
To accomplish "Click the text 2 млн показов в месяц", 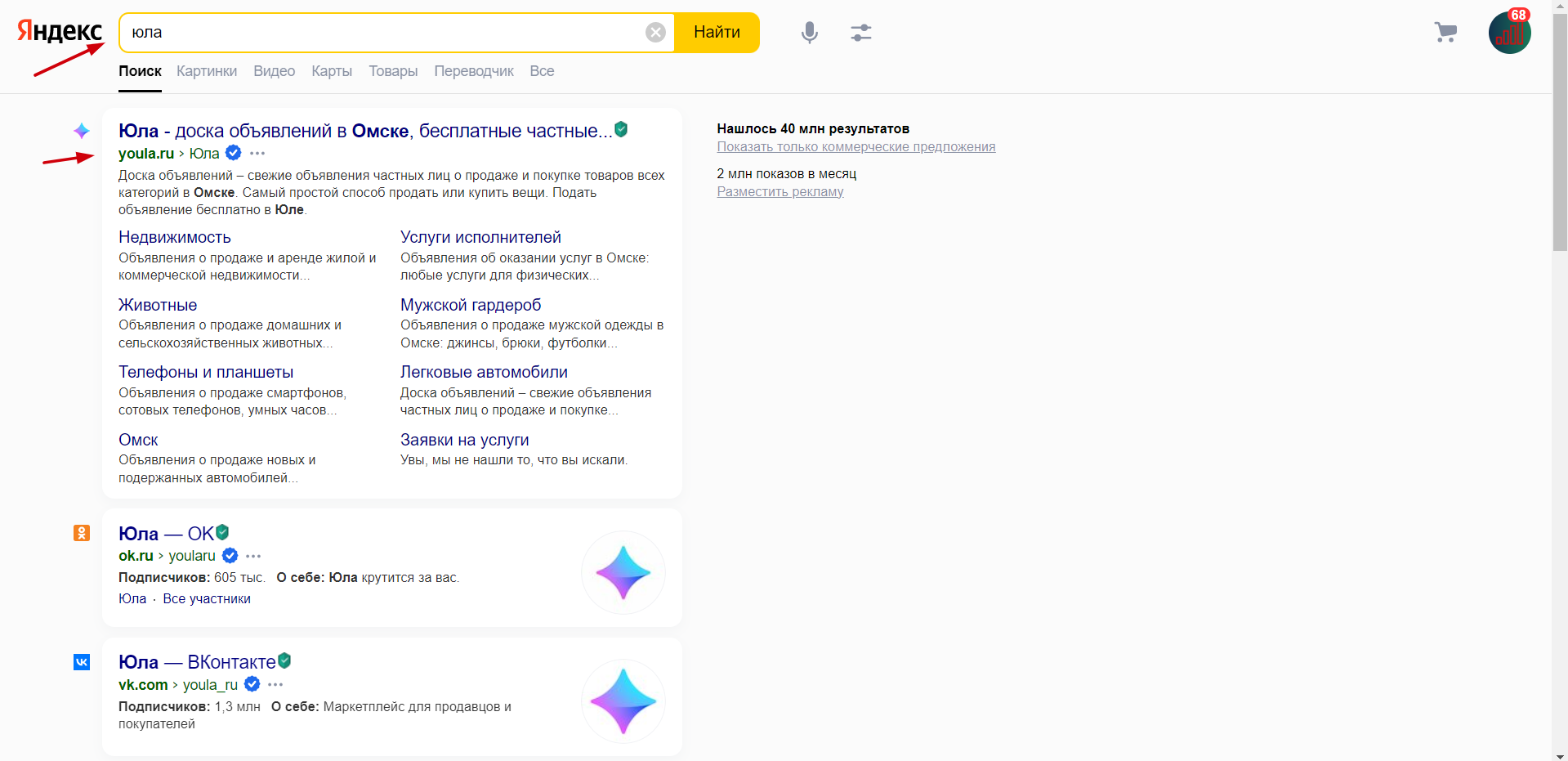I will point(787,174).
